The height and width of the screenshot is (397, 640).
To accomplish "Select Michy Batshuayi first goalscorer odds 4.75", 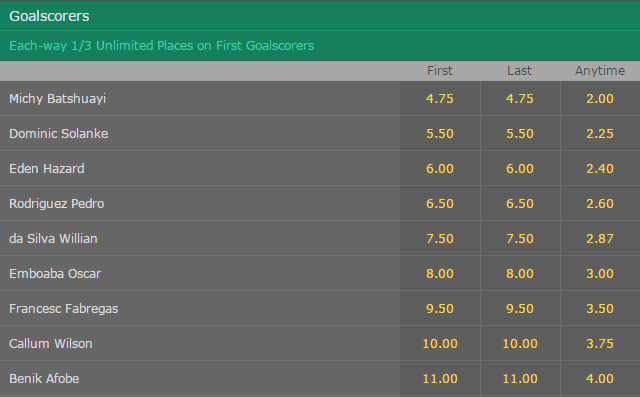I will point(440,98).
